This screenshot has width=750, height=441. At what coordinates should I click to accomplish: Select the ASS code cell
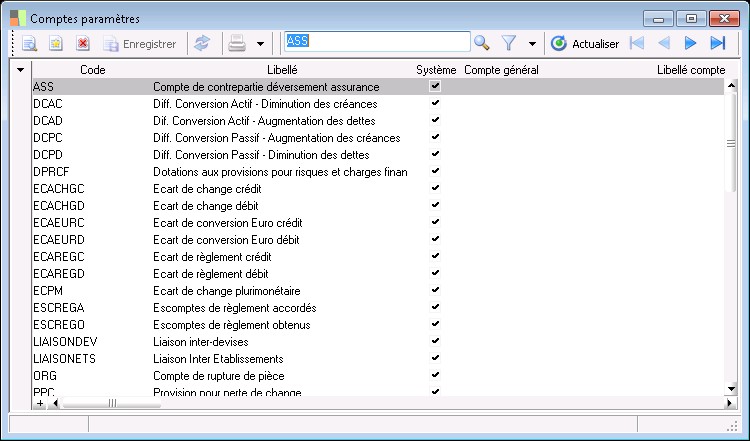coord(92,87)
